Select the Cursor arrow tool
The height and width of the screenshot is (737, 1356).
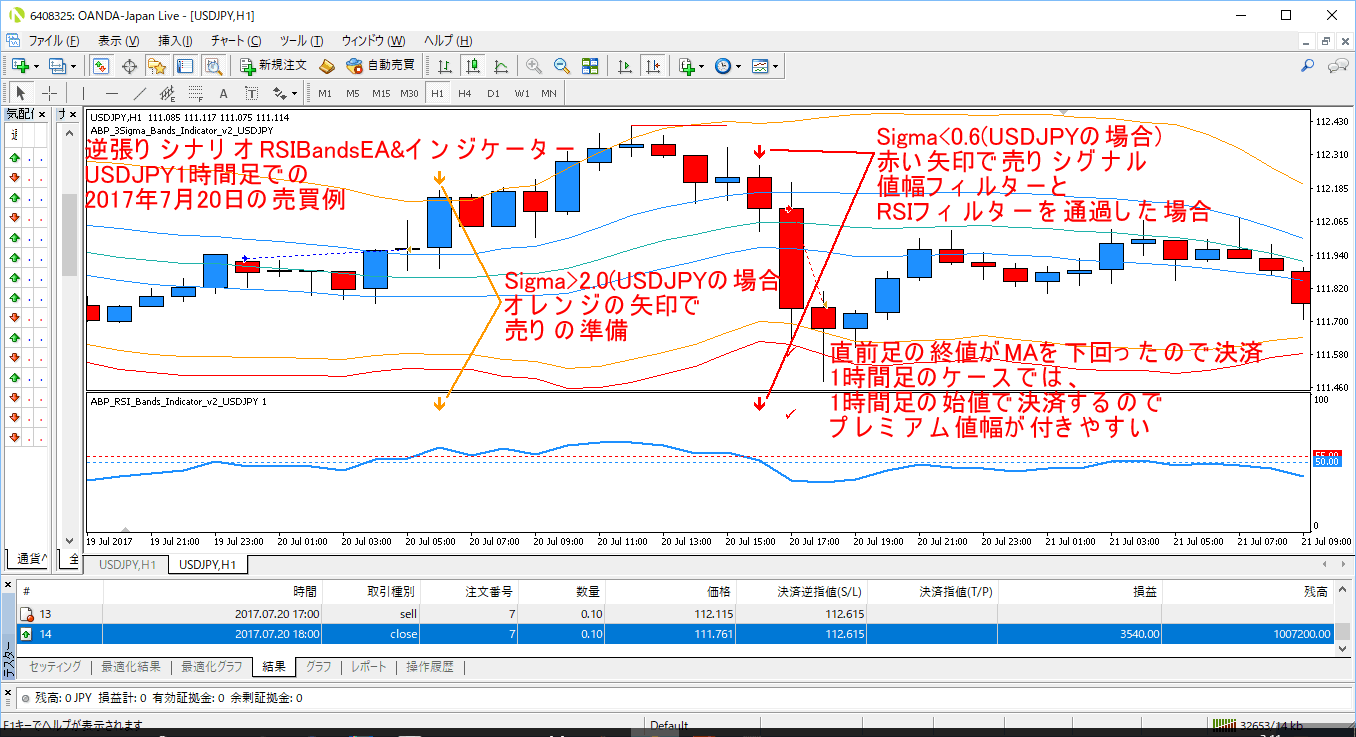click(21, 93)
